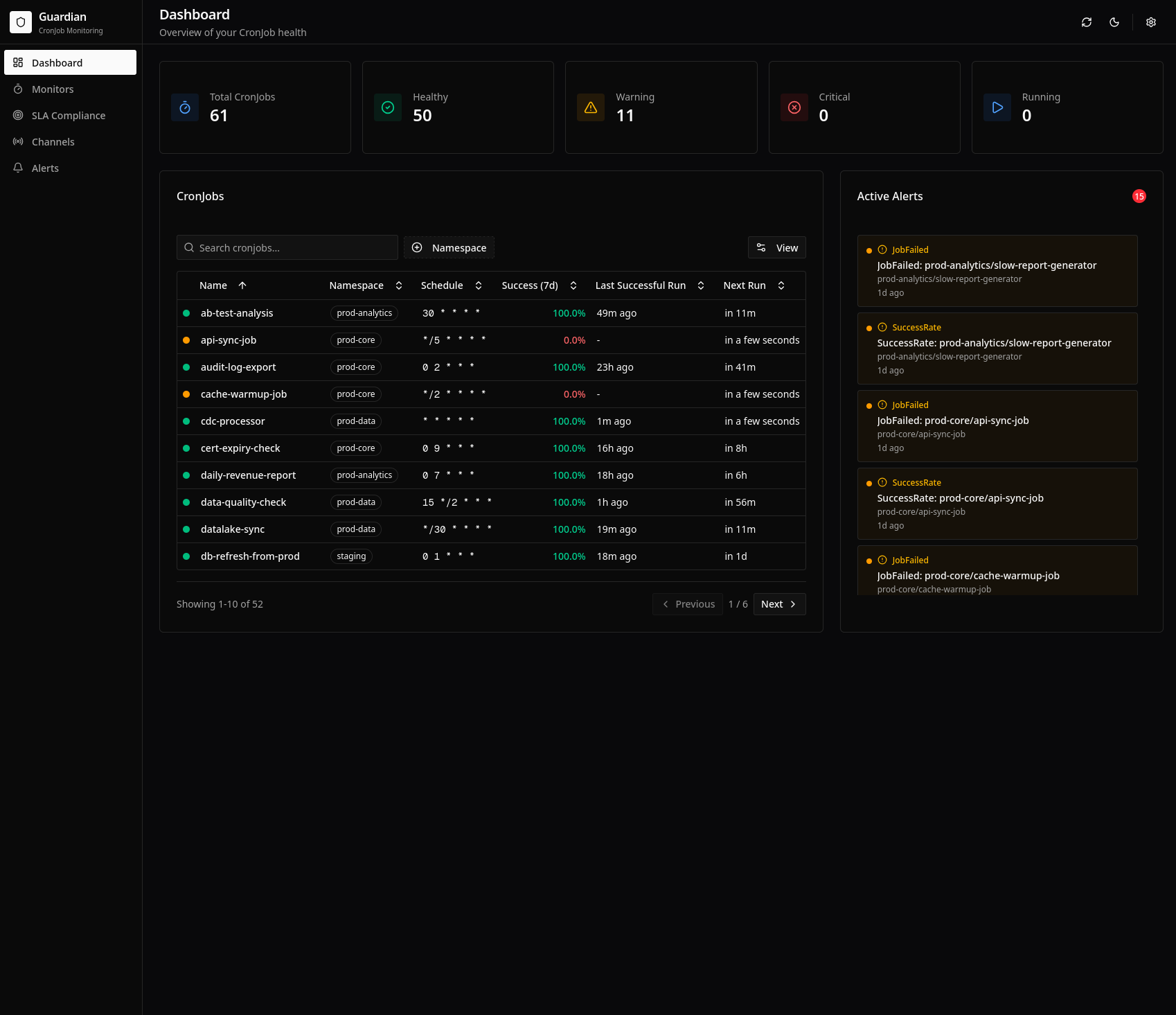The image size is (1176, 1015).
Task: Switch to the View options
Action: coord(776,247)
